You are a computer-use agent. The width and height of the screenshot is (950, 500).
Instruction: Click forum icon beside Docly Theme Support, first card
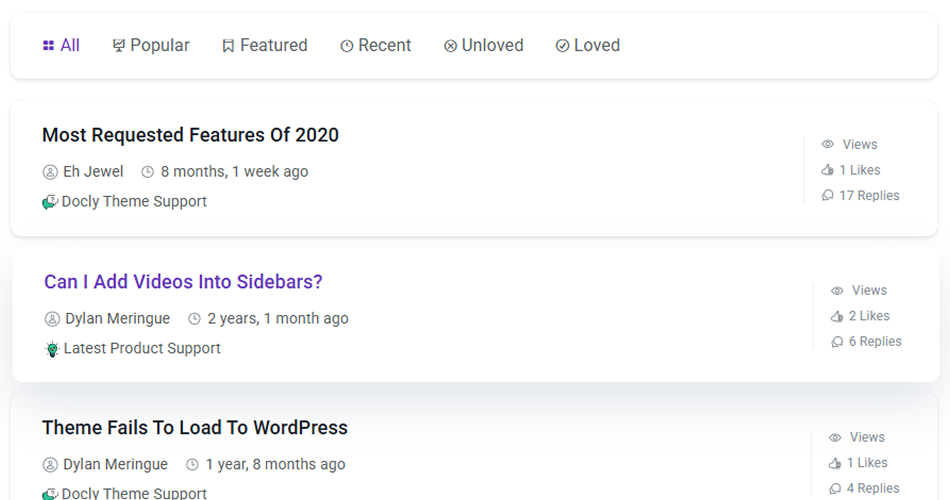50,202
